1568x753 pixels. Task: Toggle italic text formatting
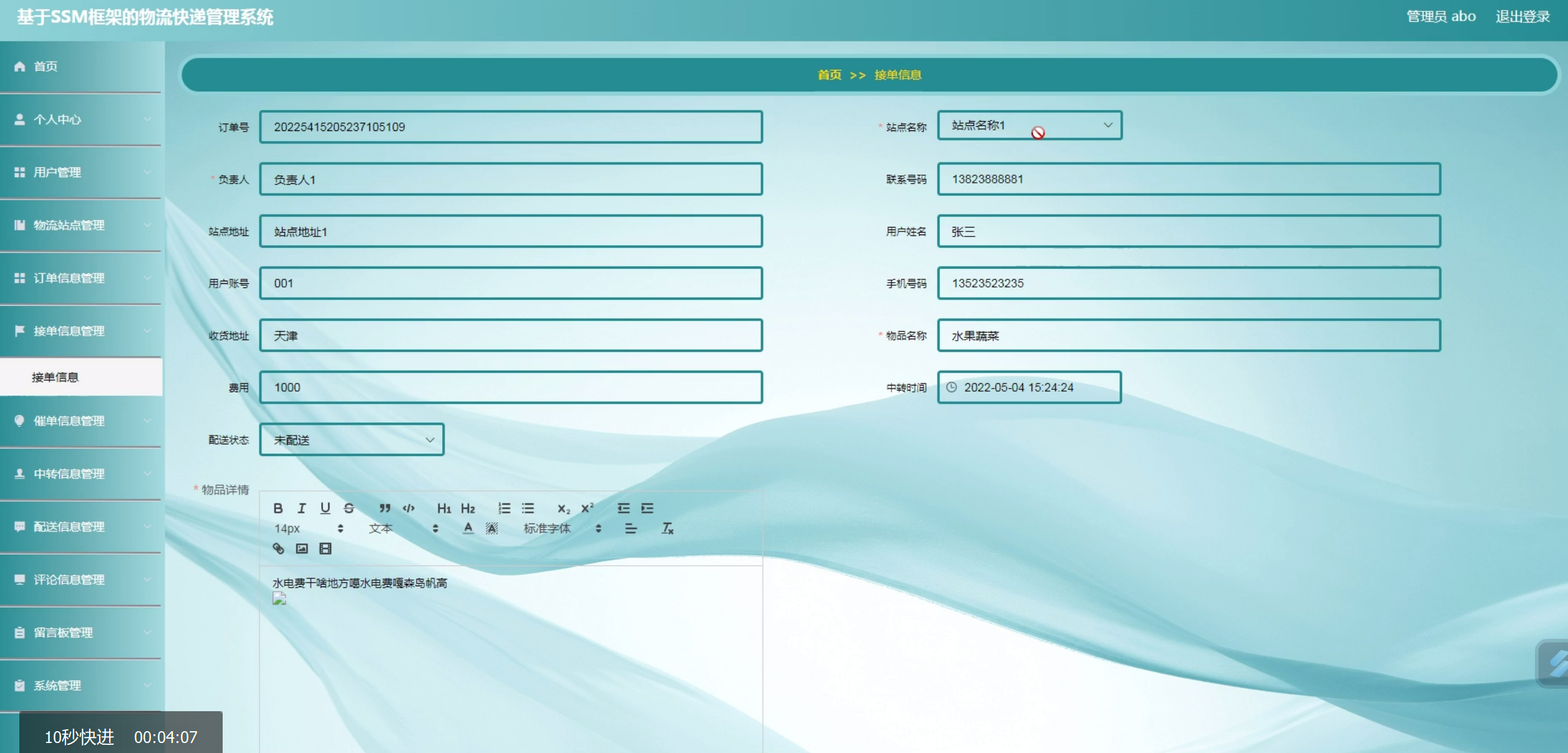point(302,508)
